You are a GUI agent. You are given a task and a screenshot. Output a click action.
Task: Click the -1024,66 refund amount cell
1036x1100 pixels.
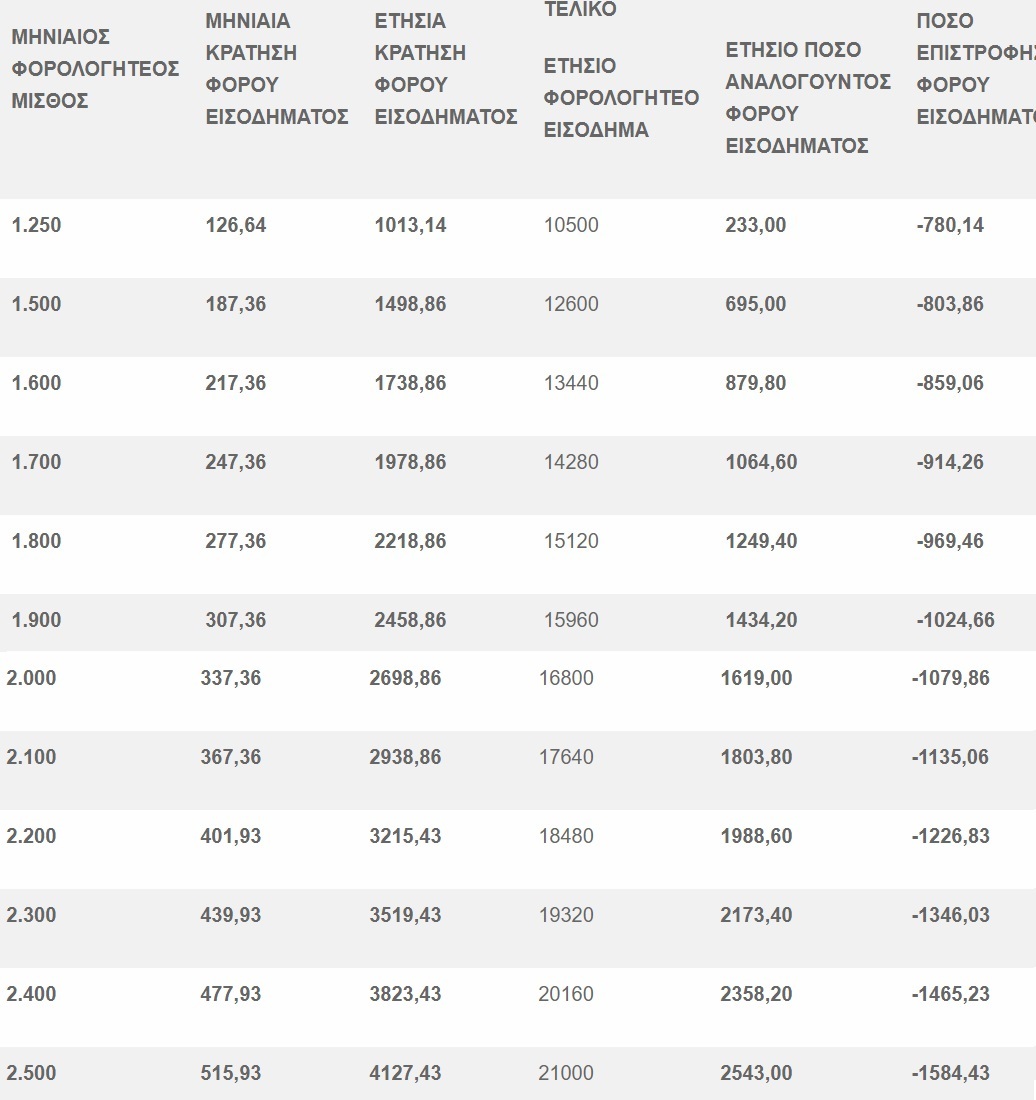pyautogui.click(x=955, y=620)
